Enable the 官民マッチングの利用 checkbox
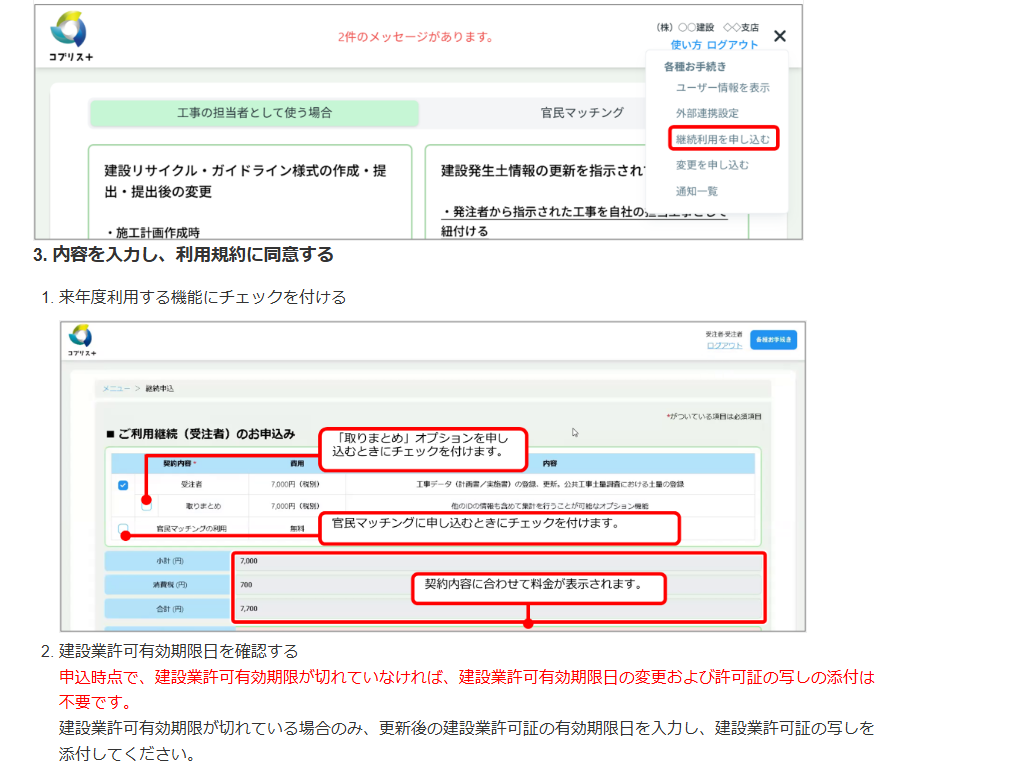The width and height of the screenshot is (1013, 767). (x=123, y=528)
